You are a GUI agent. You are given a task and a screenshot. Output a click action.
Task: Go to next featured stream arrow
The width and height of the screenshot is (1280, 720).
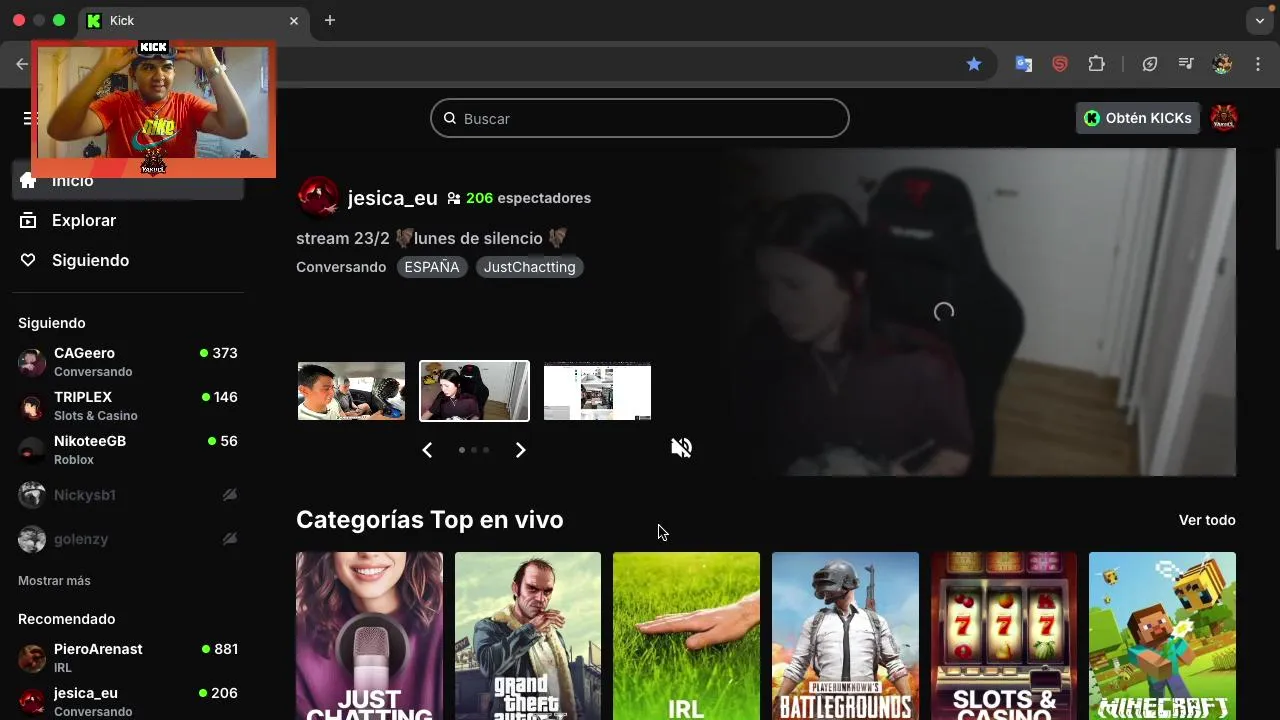point(520,450)
